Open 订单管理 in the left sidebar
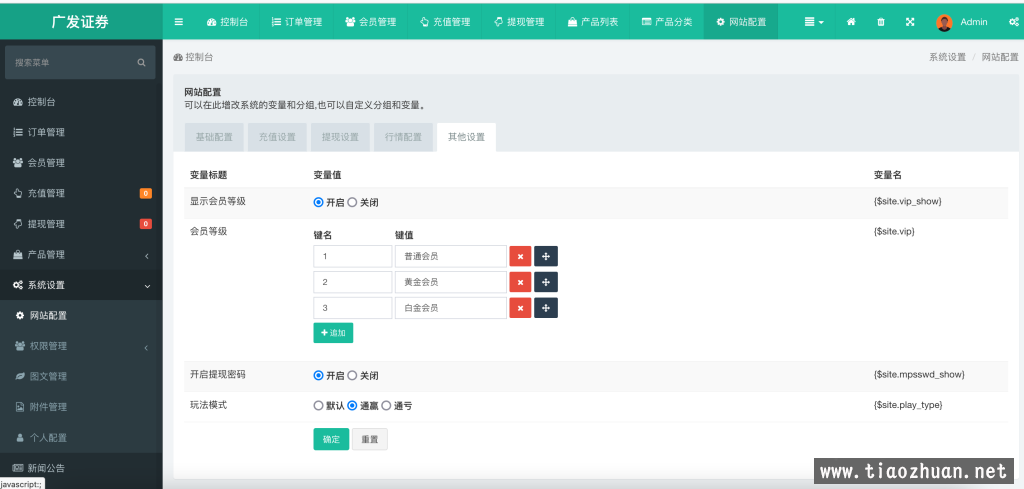 pyautogui.click(x=81, y=133)
